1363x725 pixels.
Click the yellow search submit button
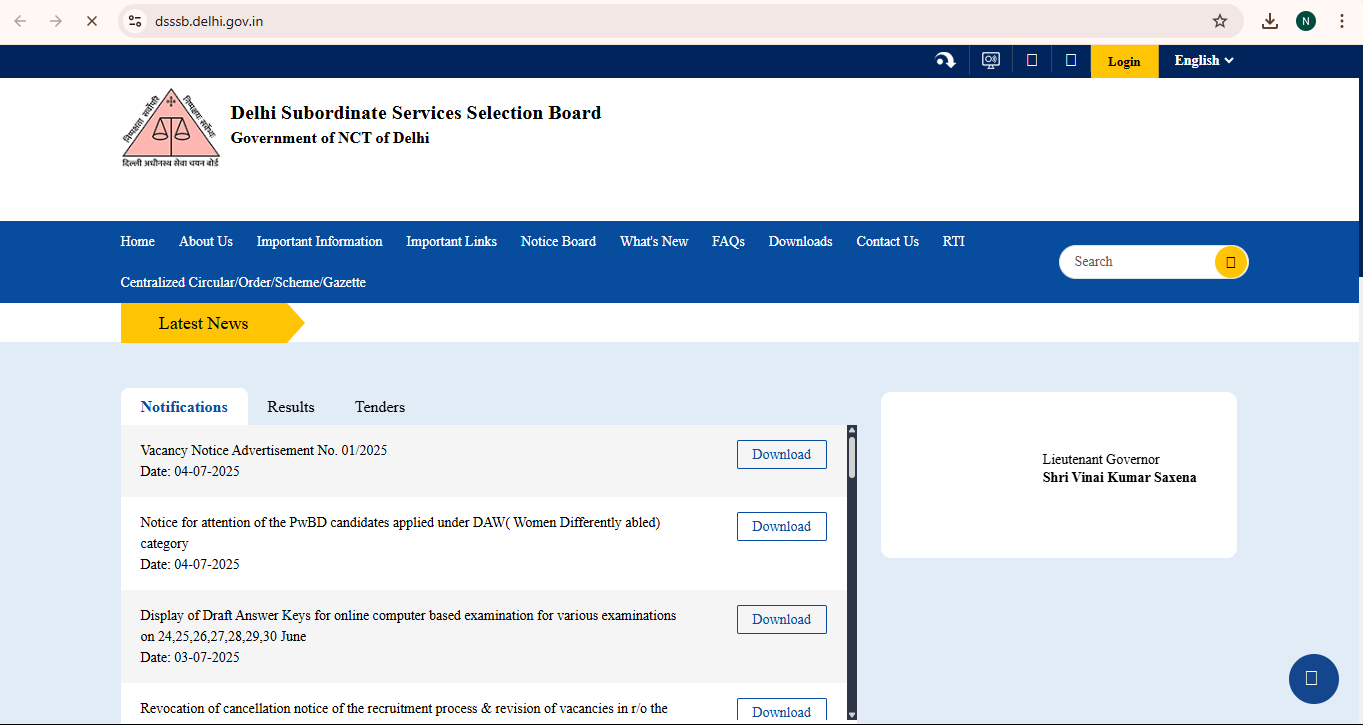1230,262
